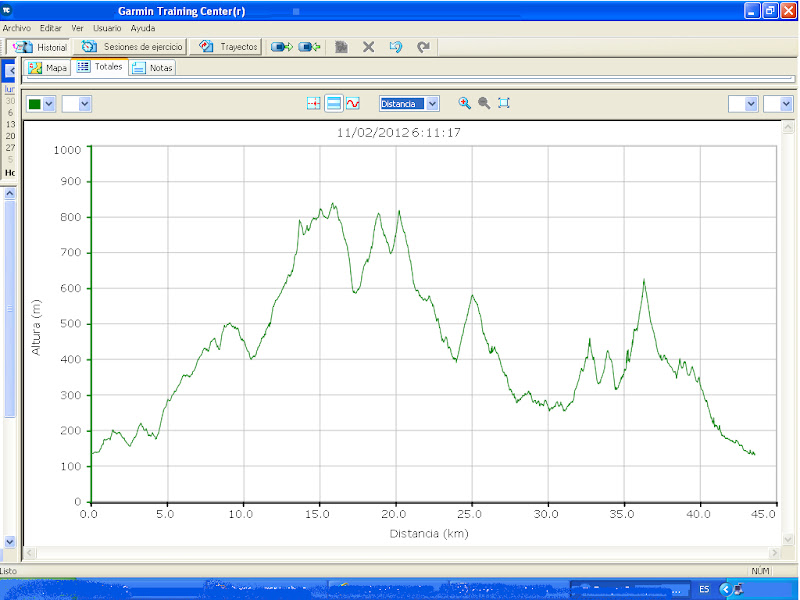Select calendar day 13 in sidebar

click(x=11, y=124)
